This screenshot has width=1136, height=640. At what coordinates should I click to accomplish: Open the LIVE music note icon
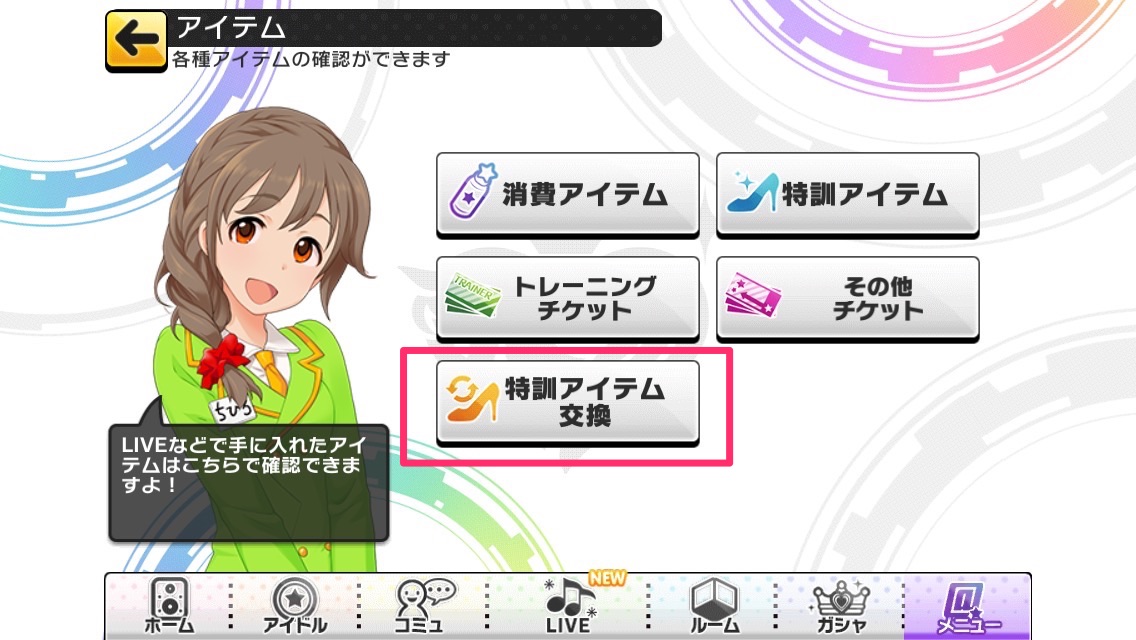[569, 606]
